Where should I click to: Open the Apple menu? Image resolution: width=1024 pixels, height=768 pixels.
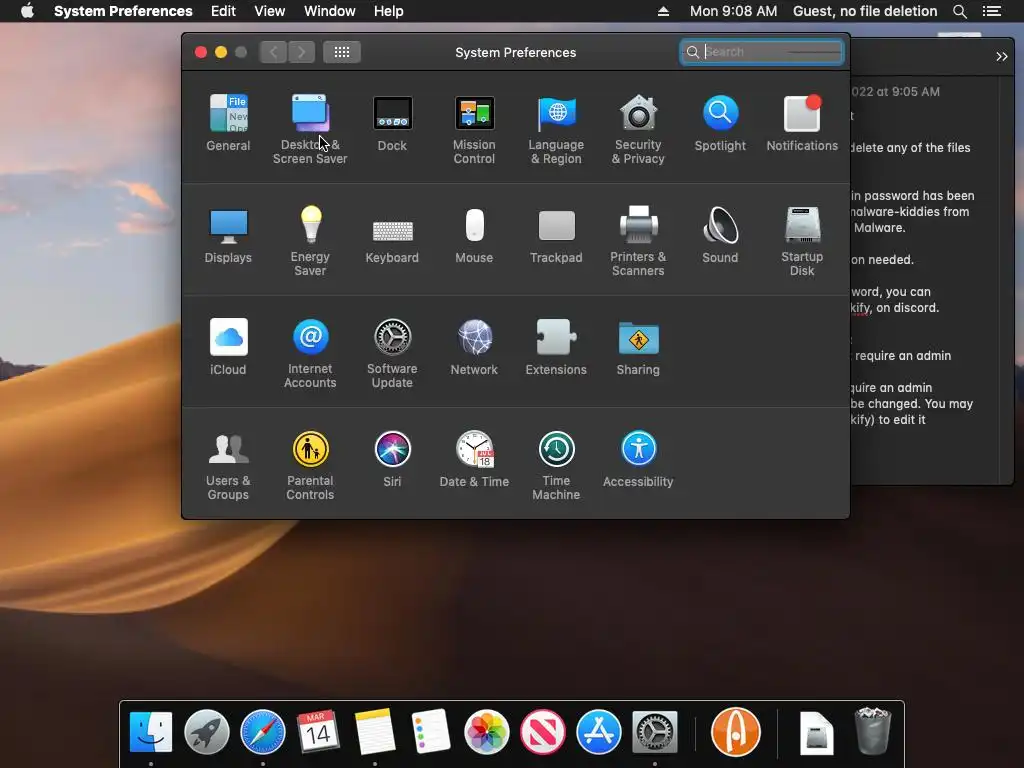tap(27, 11)
